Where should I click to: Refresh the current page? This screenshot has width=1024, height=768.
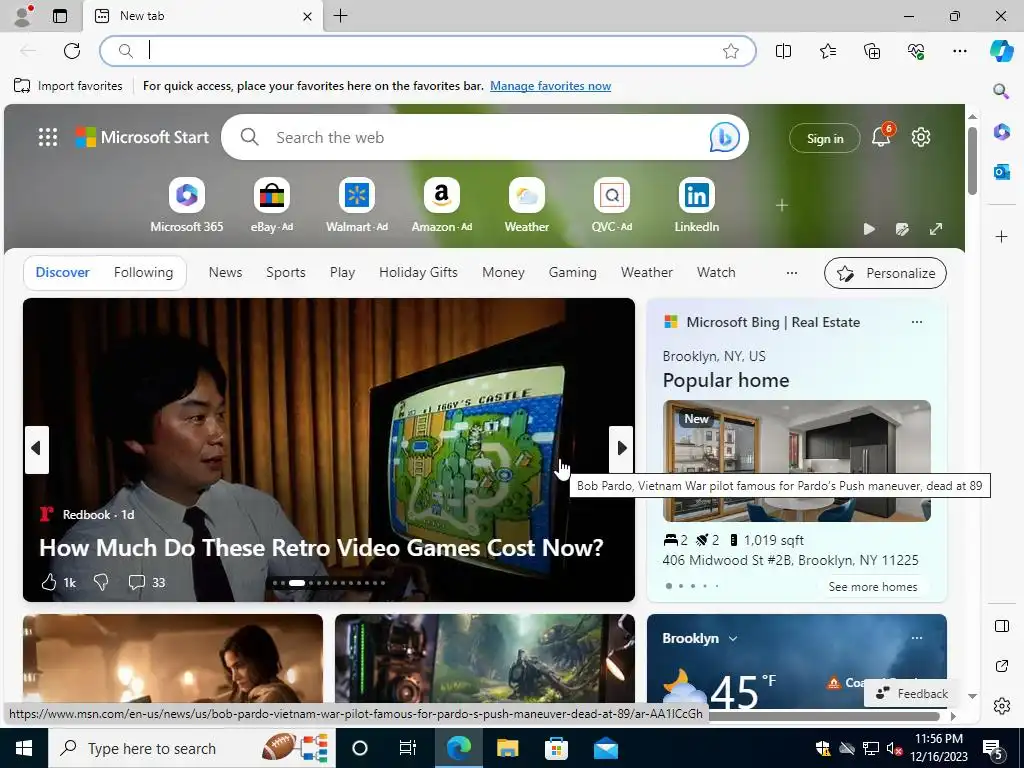tap(72, 51)
